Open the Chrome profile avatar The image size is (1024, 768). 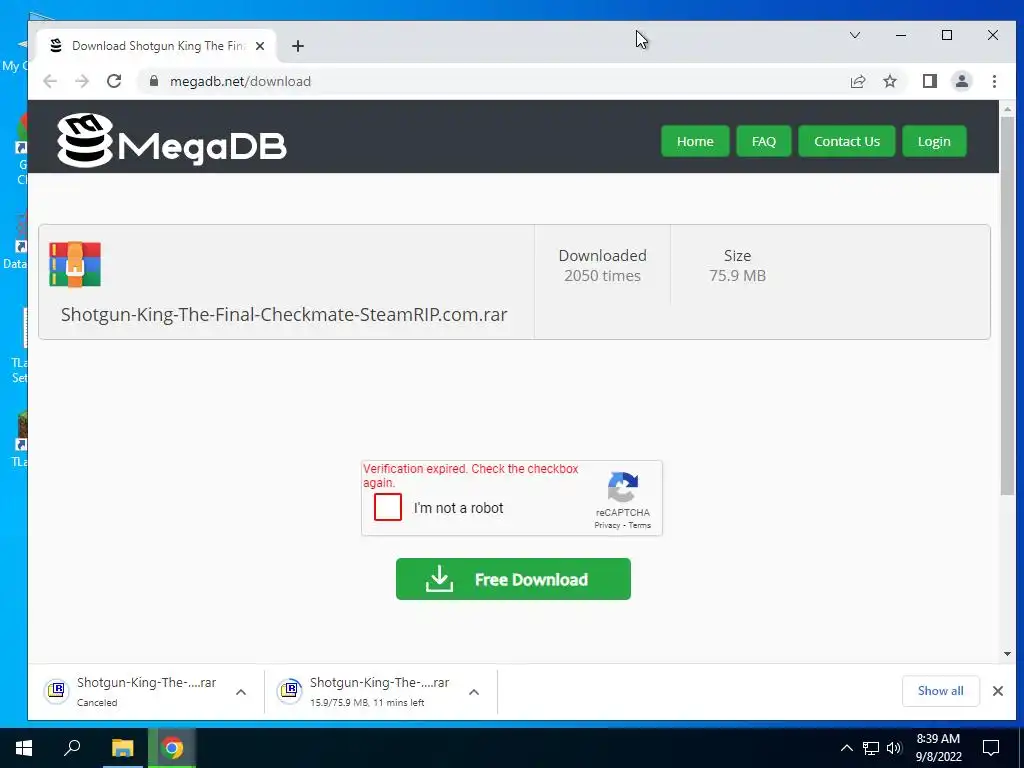961,81
